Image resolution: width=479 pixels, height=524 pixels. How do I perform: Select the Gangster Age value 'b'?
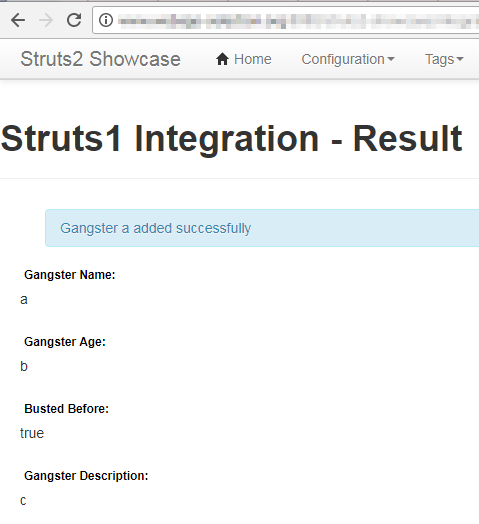pos(24,366)
